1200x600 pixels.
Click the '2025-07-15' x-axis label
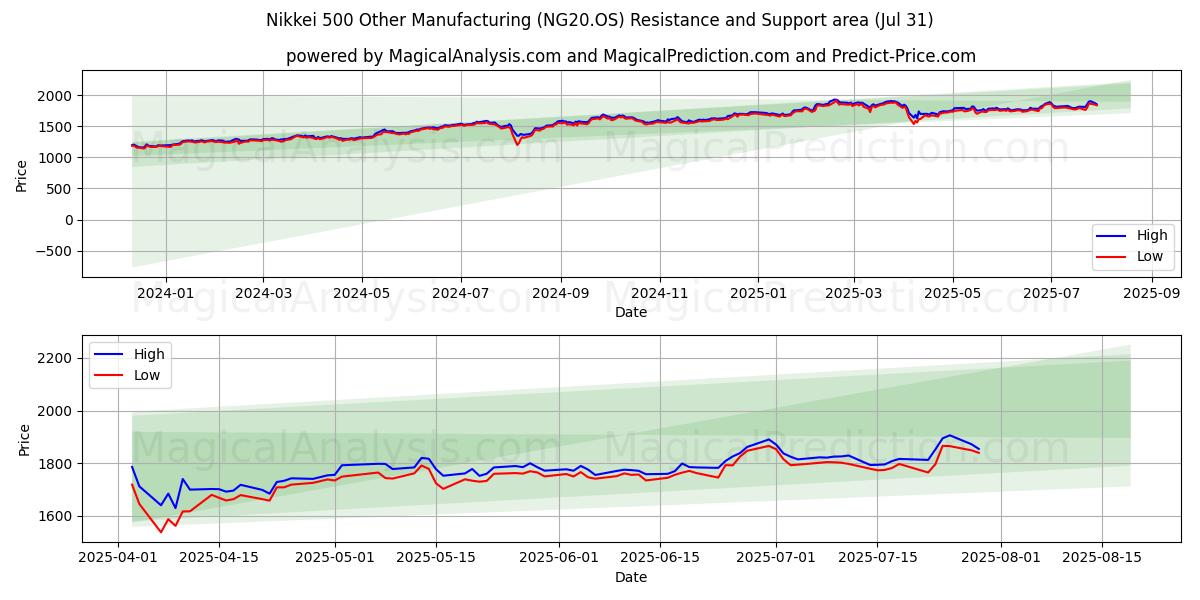point(876,558)
